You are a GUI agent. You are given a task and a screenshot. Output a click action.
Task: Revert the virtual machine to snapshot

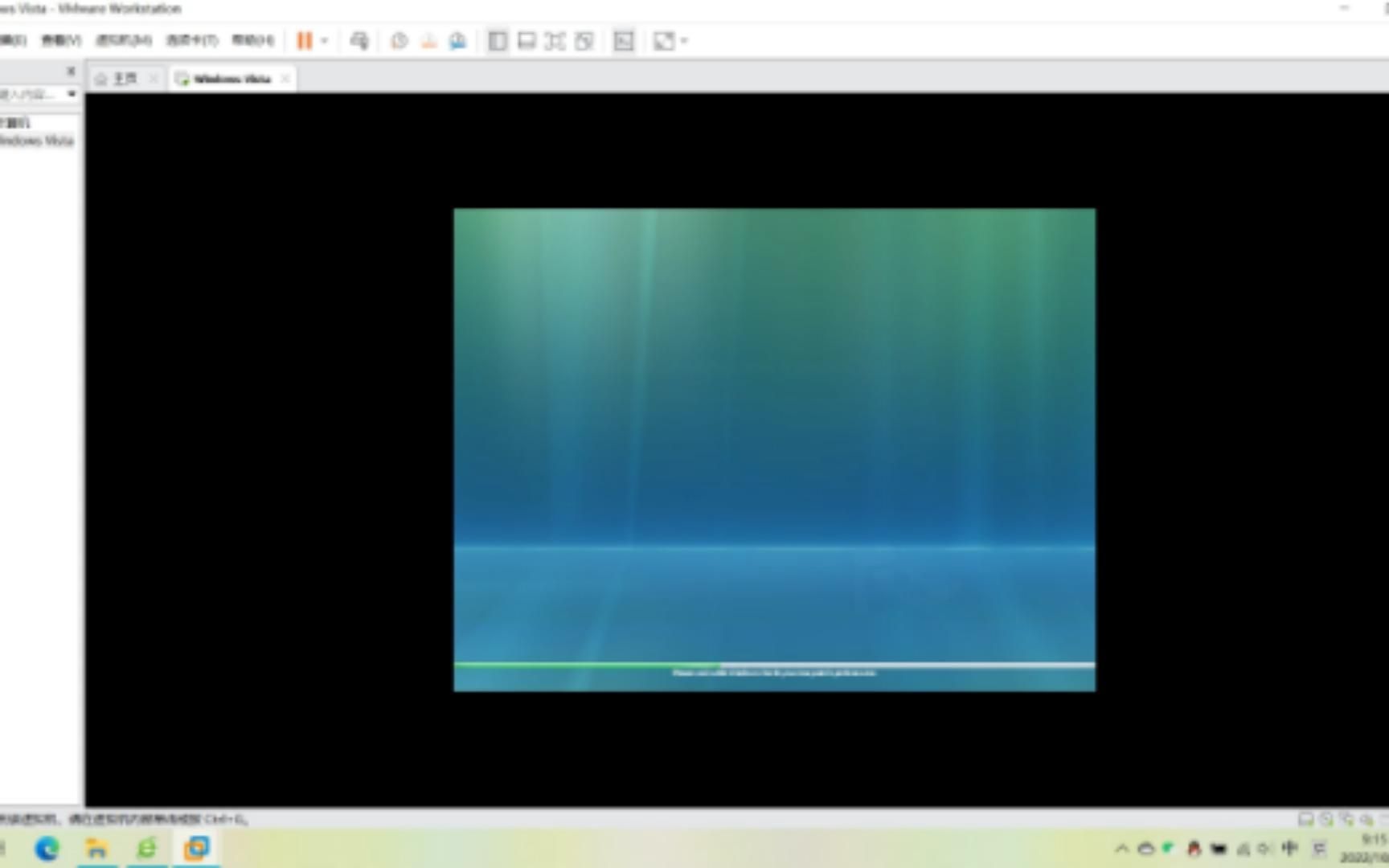pos(428,40)
